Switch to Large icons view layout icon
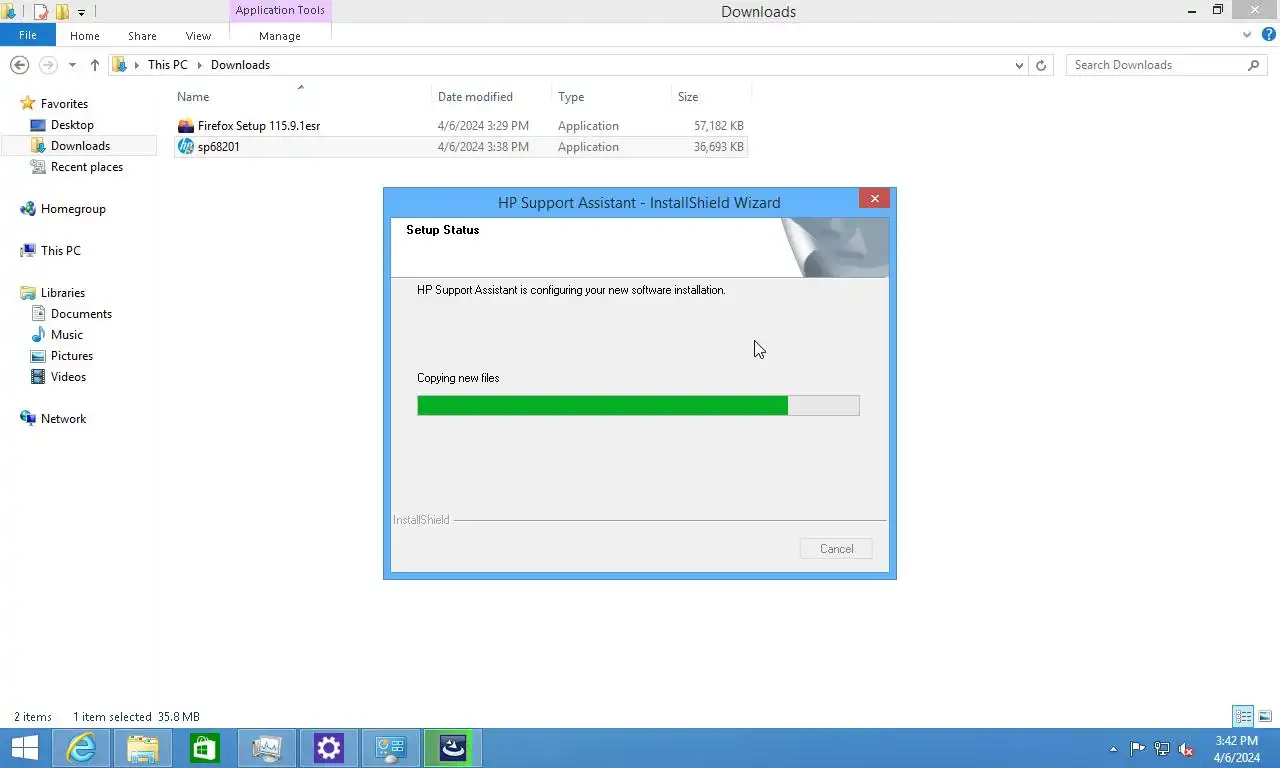Screen dimensions: 1280x768 coord(1265,717)
